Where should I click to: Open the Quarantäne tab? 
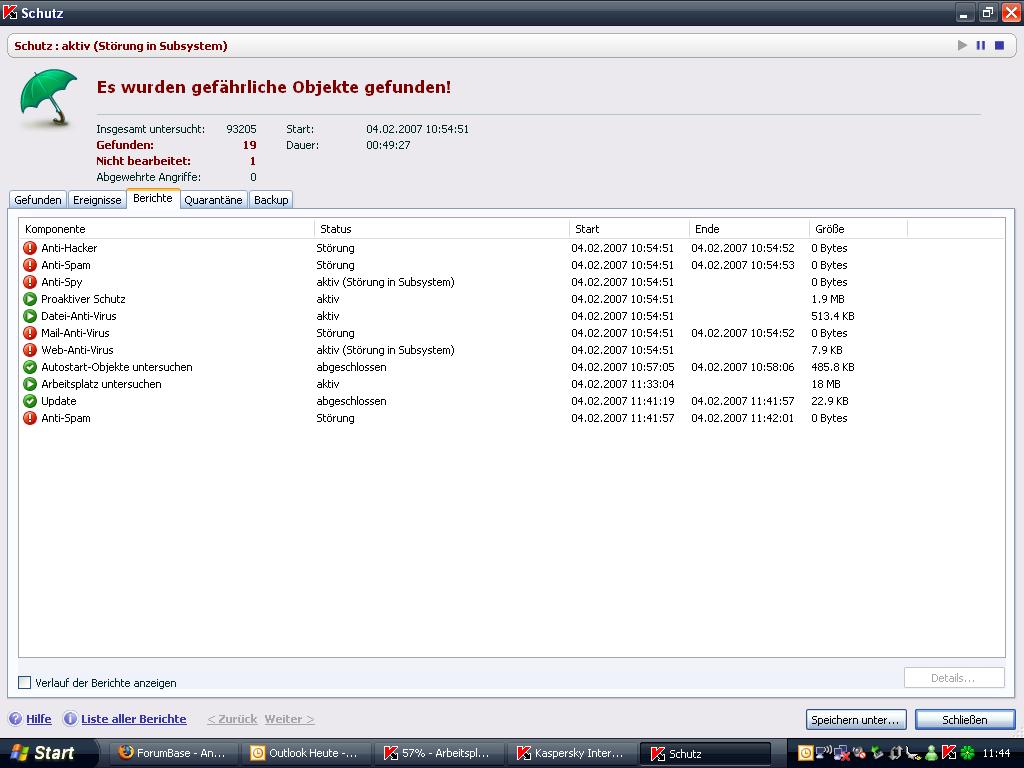213,200
